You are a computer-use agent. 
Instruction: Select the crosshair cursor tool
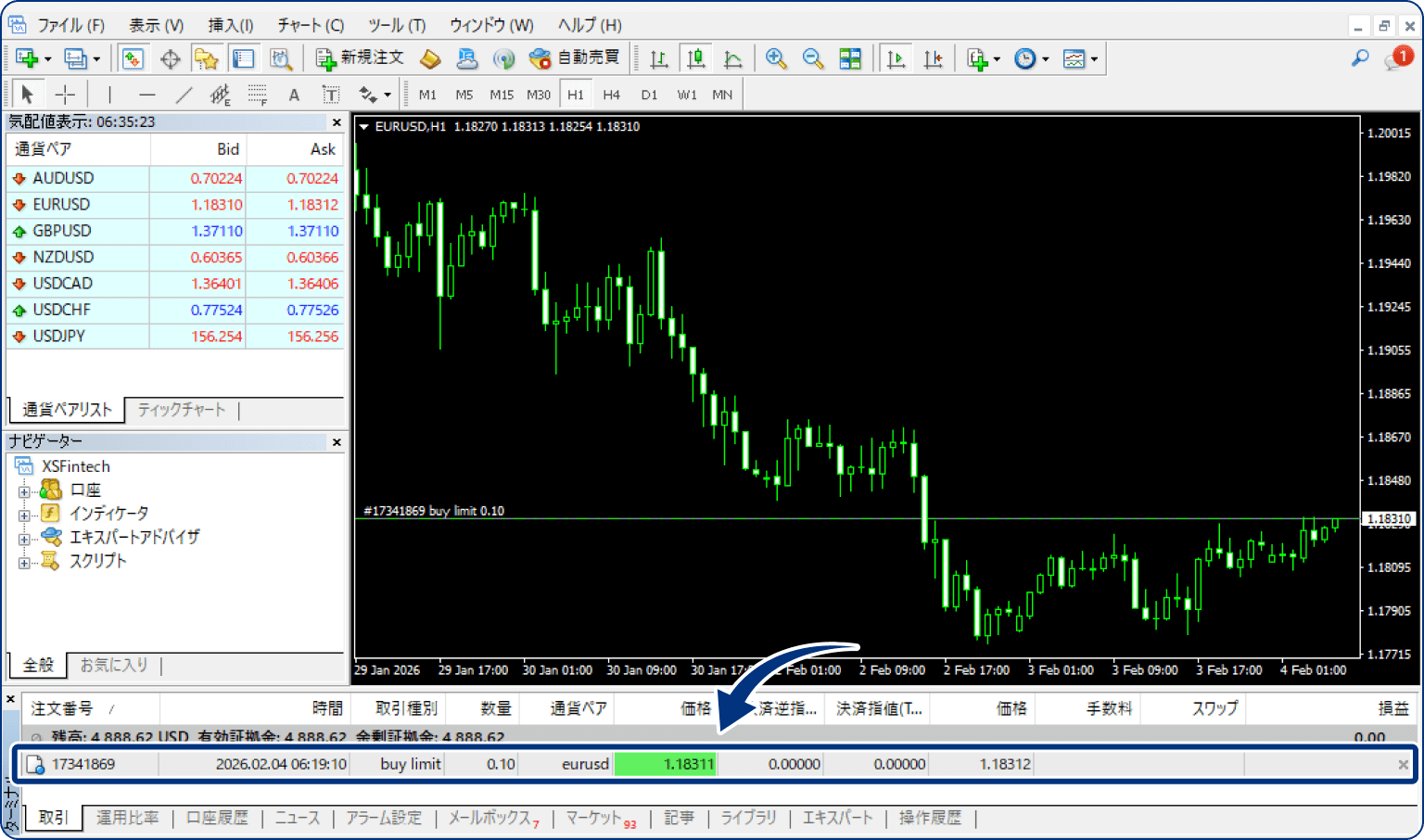(x=65, y=95)
